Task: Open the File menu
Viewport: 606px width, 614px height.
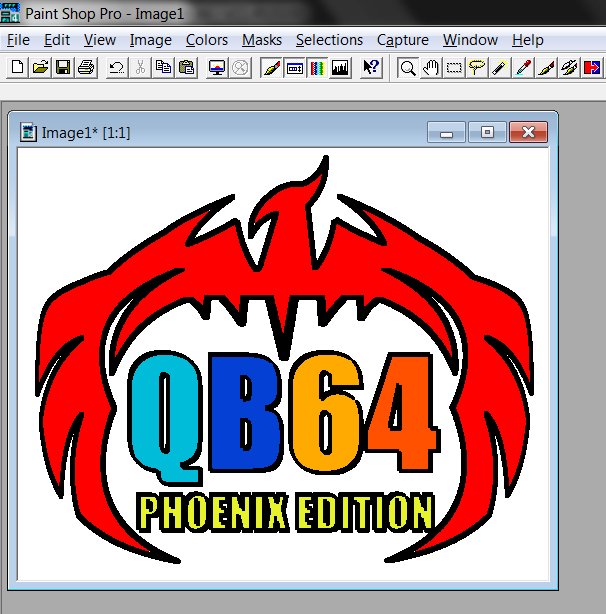Action: click(18, 40)
